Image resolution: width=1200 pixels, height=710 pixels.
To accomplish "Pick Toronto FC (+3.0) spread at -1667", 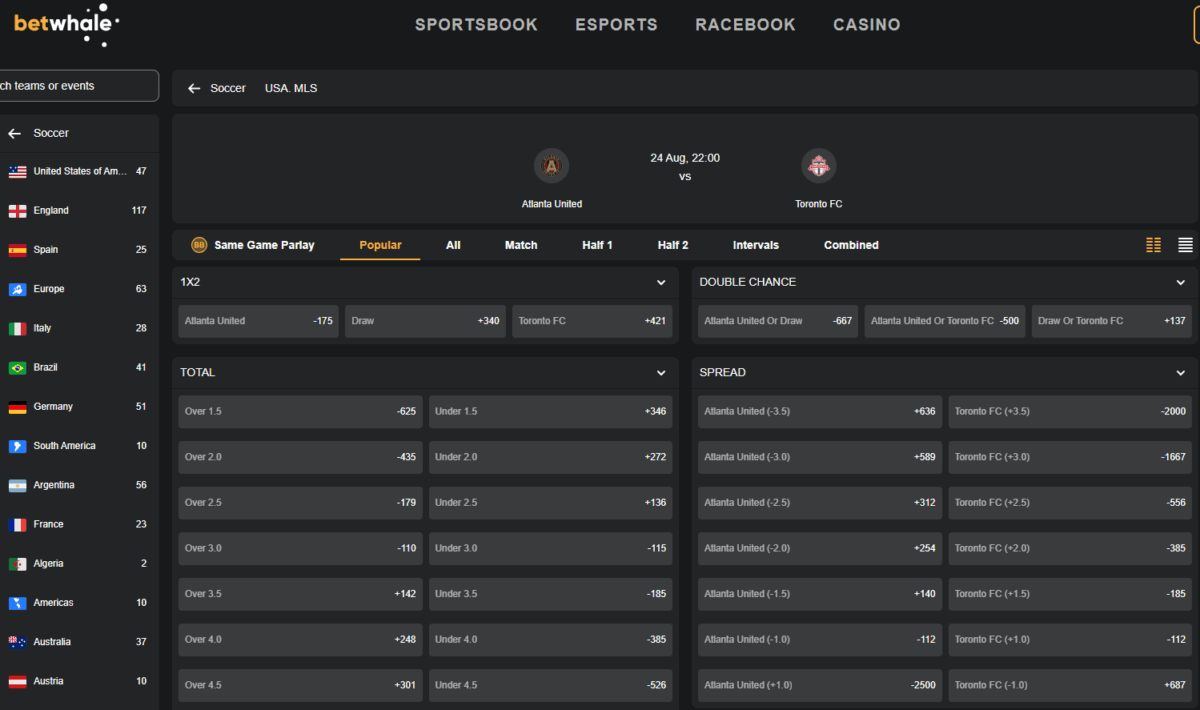I will (1070, 457).
